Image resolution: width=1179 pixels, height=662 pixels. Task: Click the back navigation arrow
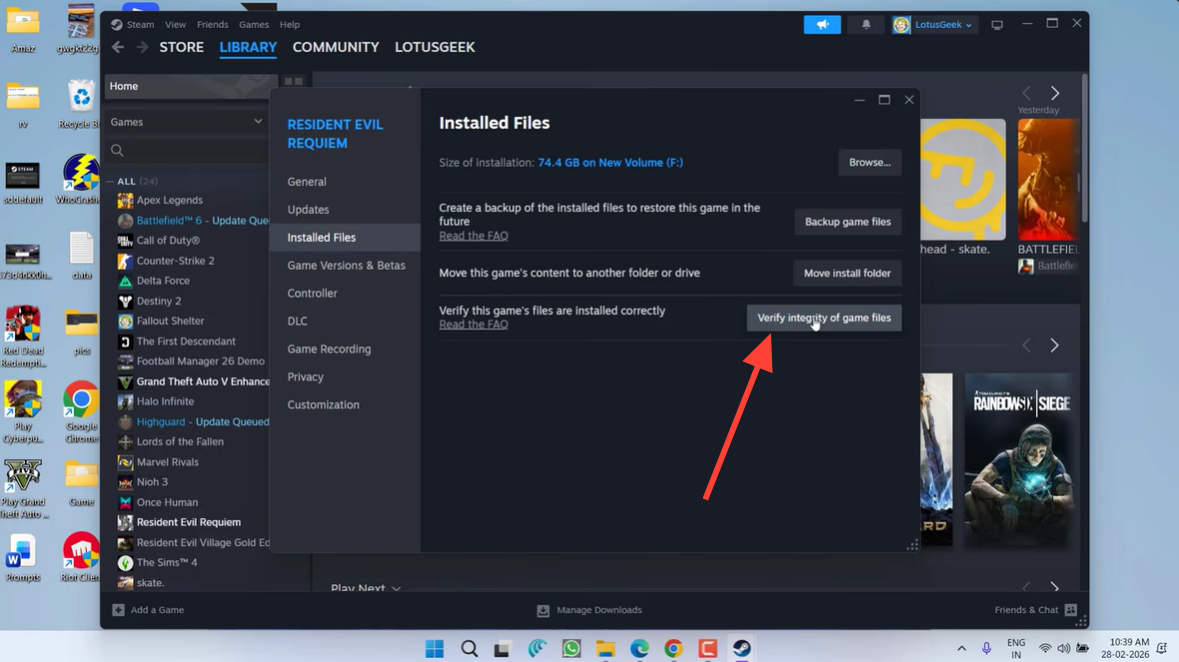tap(118, 47)
